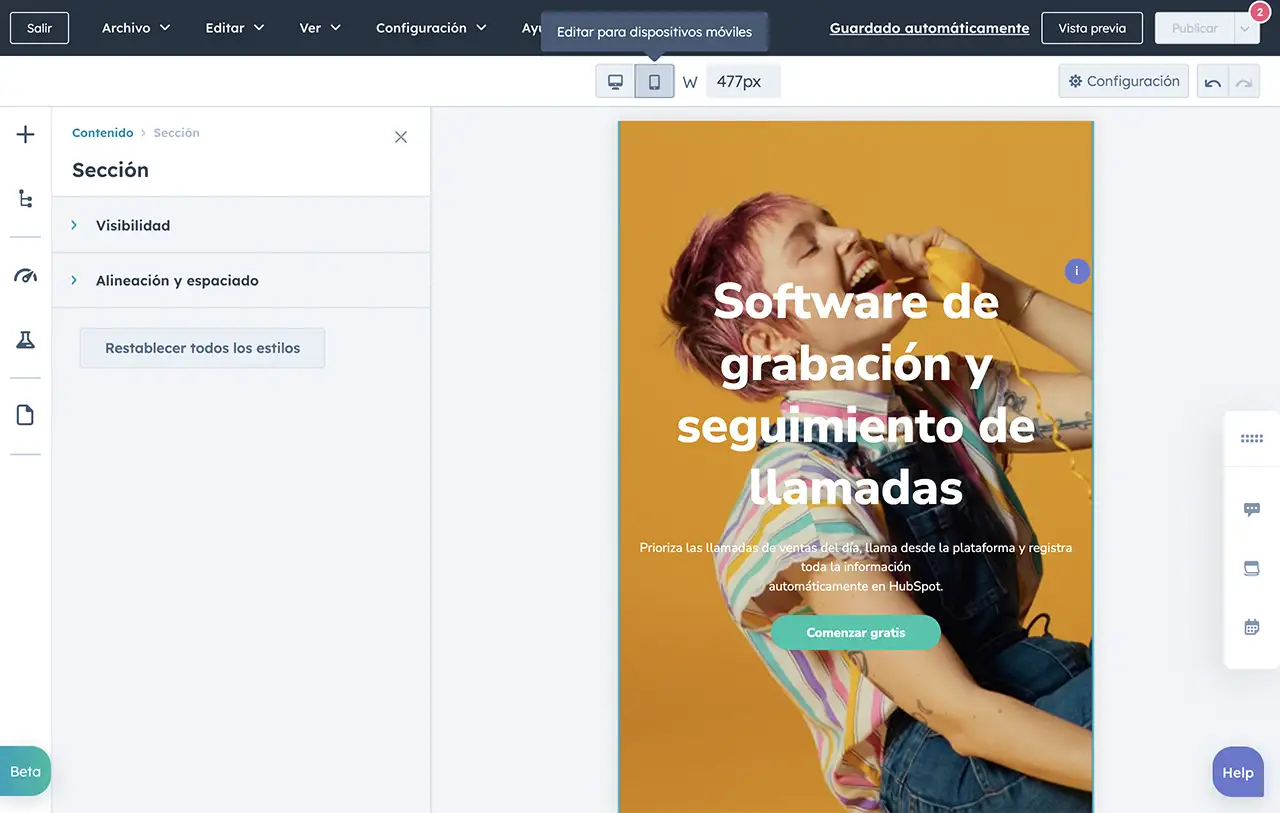Open the test flask icon in sidebar
Viewport: 1280px width, 813px height.
coord(26,340)
